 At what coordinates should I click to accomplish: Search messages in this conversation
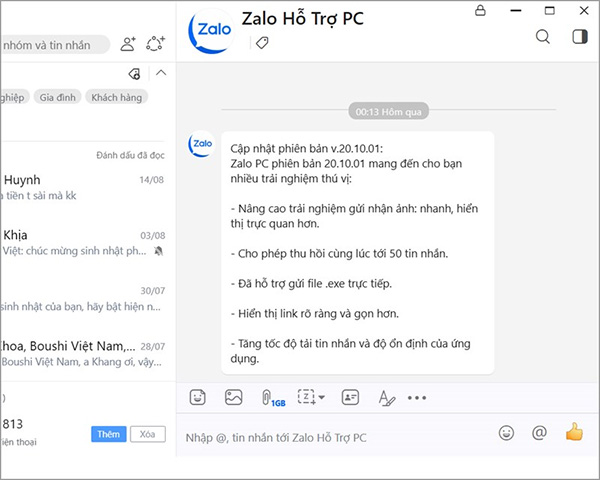coord(543,37)
